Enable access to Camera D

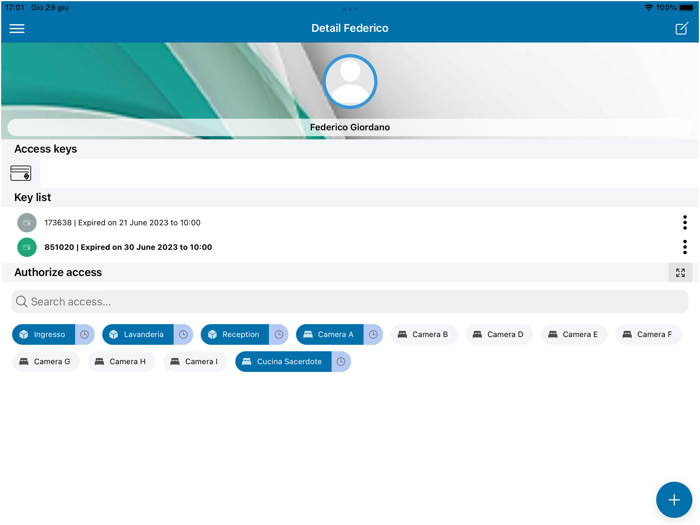499,334
